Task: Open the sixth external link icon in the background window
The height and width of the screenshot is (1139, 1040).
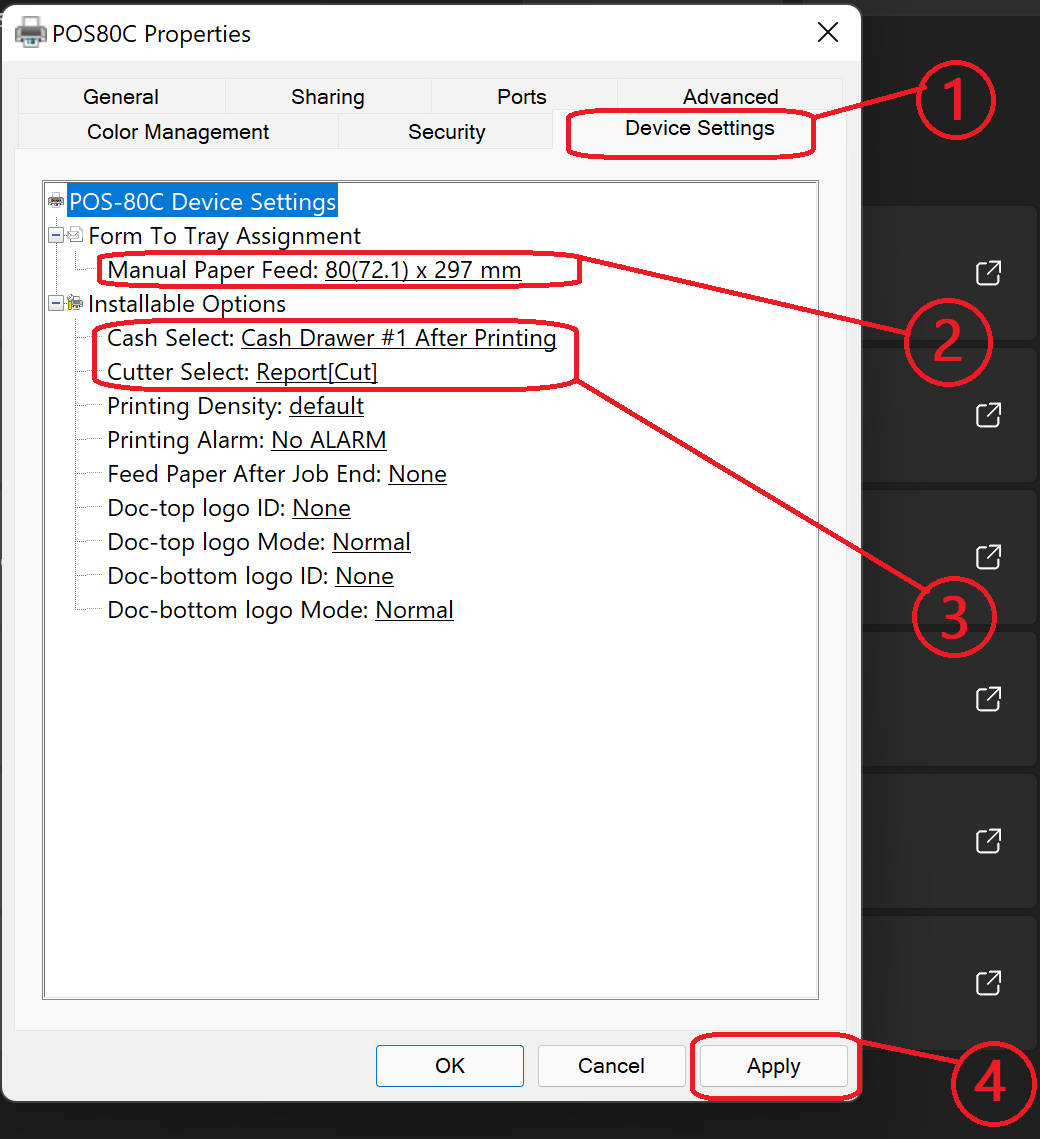Action: 988,983
